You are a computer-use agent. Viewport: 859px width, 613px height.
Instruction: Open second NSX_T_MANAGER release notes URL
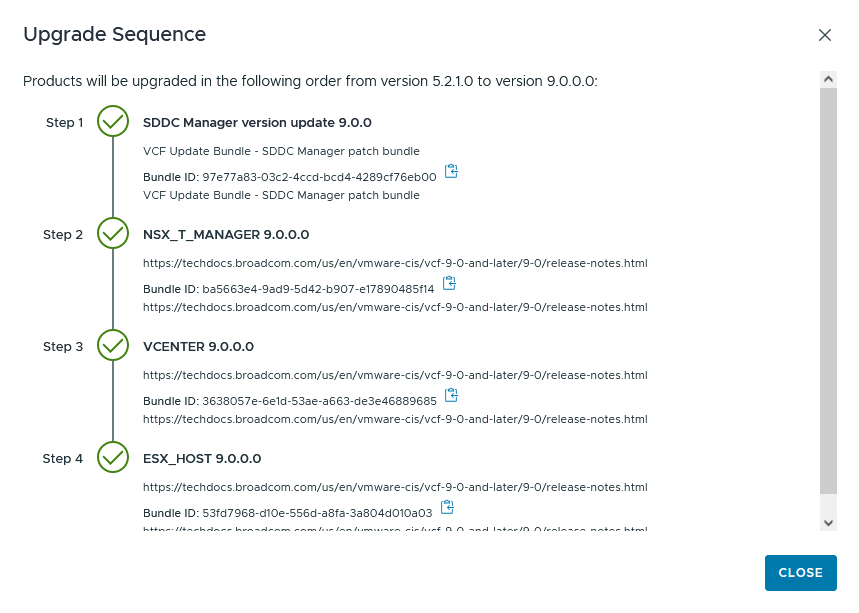click(395, 307)
